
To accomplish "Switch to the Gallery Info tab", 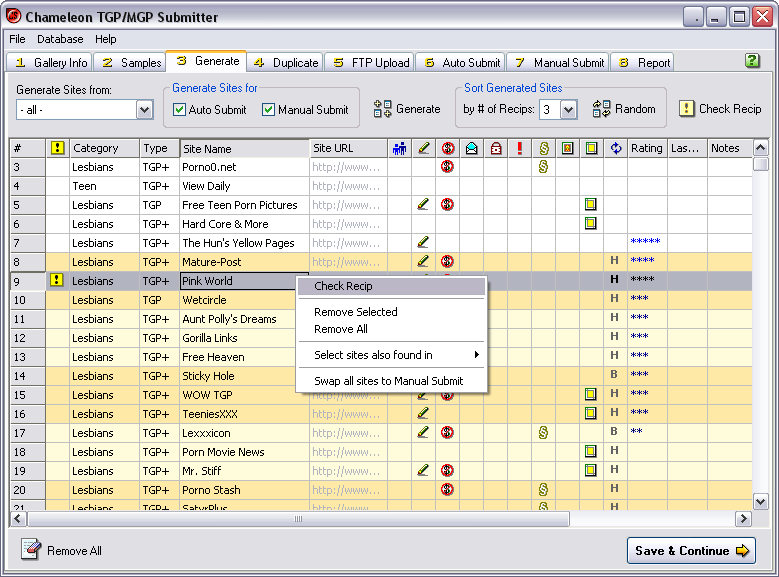I will (50, 63).
